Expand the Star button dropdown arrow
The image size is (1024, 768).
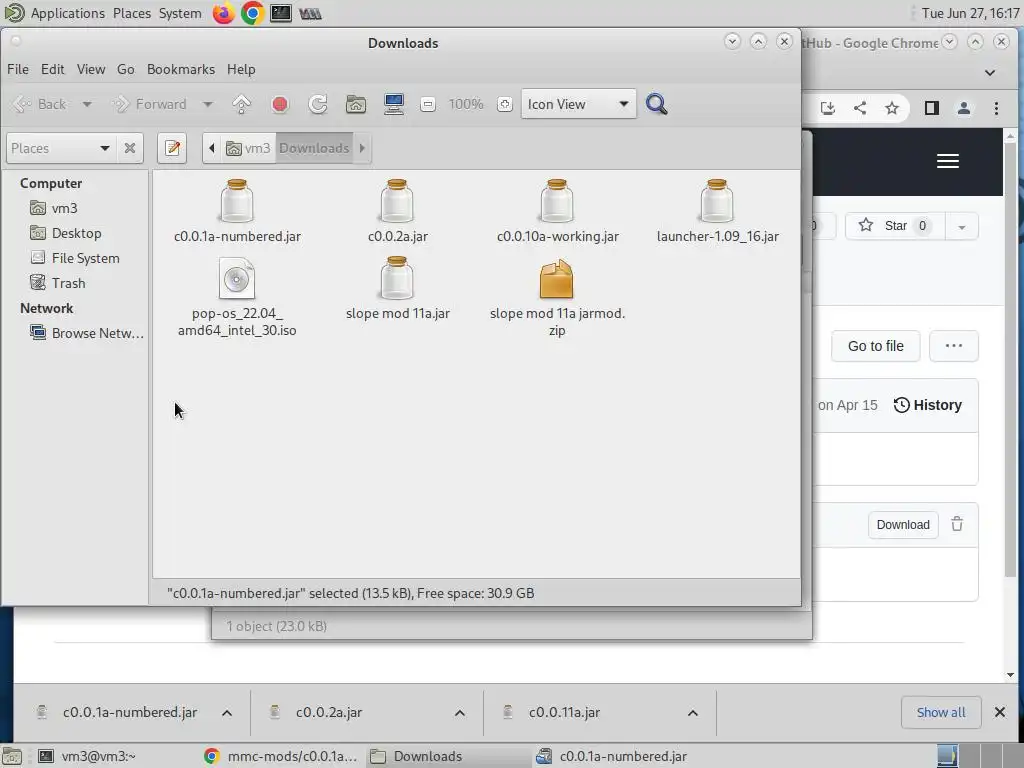point(961,227)
